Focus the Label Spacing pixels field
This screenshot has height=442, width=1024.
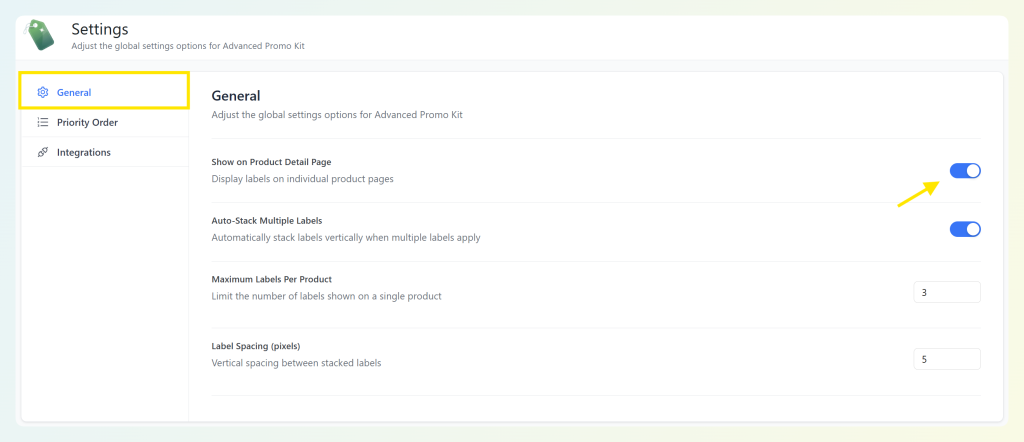click(x=947, y=359)
